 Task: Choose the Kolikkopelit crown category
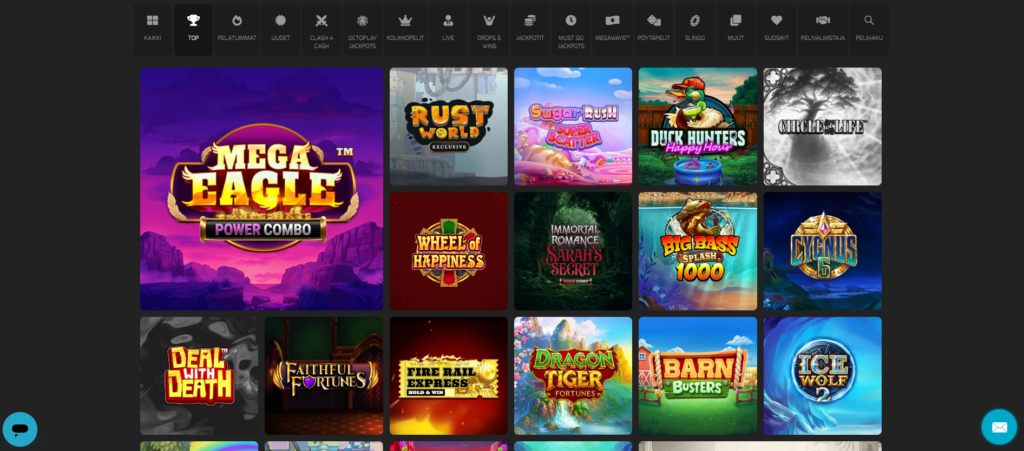click(x=405, y=28)
